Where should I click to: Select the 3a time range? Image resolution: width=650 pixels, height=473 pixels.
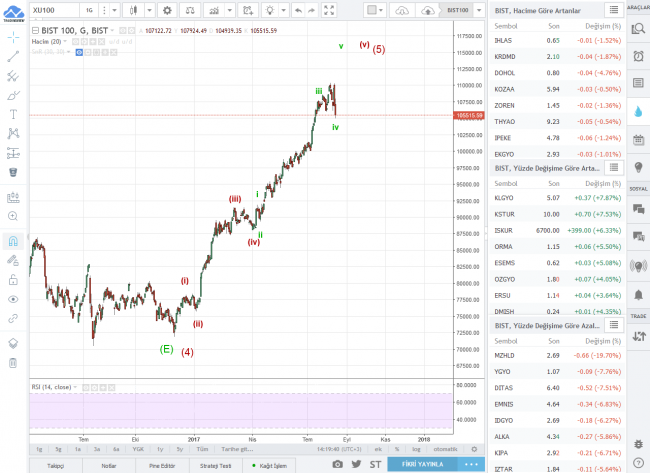point(97,449)
